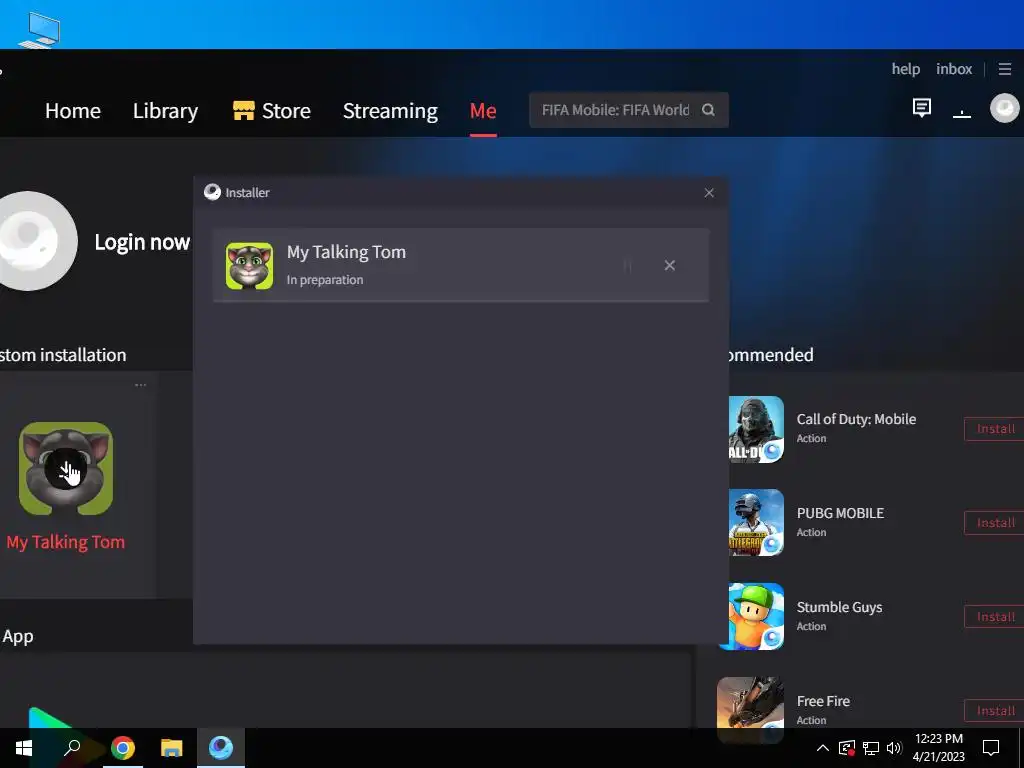Click the volume speaker tray icon
The width and height of the screenshot is (1024, 768).
[x=894, y=748]
